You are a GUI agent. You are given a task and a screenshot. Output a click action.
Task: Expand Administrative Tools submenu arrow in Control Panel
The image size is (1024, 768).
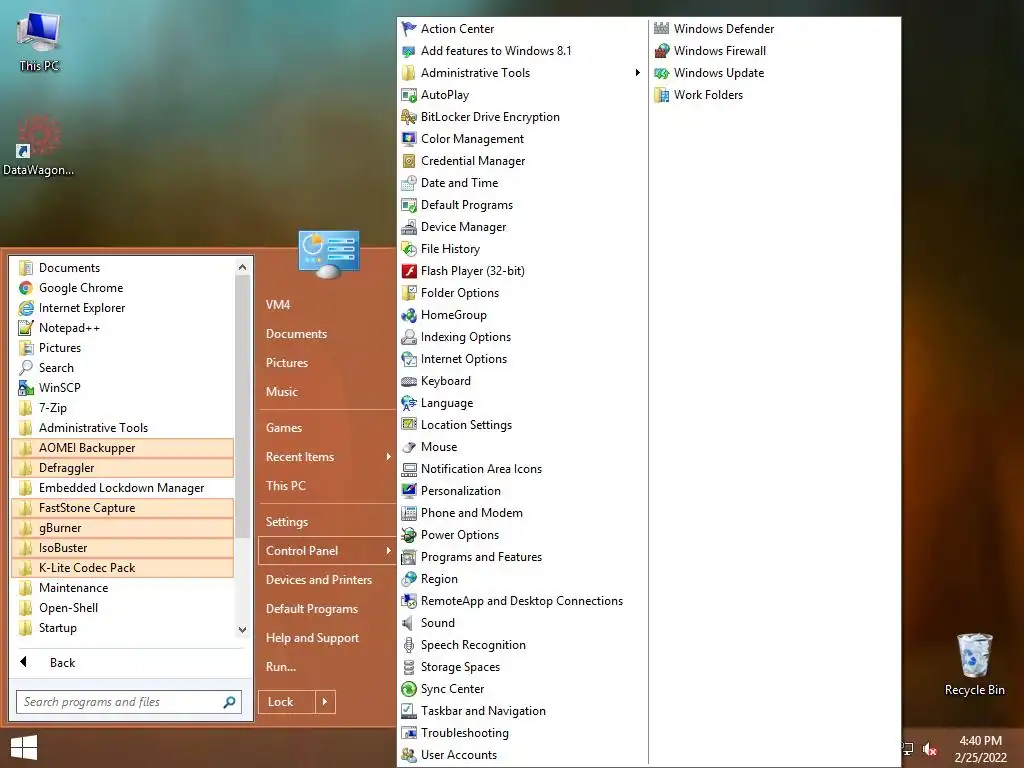pos(637,72)
